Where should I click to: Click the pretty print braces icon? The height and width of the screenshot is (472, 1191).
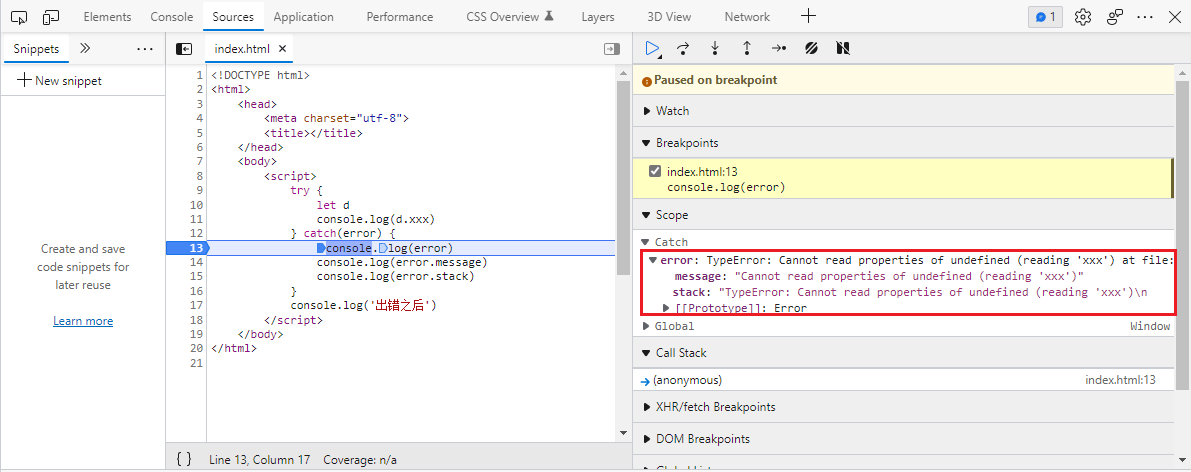tap(184, 459)
